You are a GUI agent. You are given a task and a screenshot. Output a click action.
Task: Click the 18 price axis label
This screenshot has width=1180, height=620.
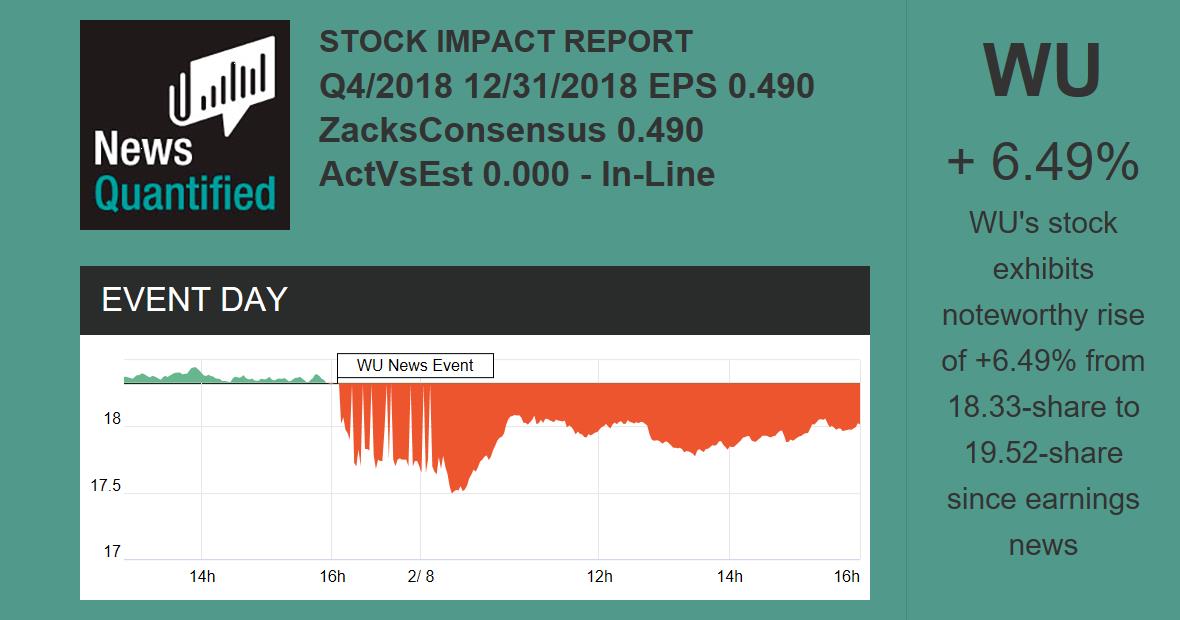pyautogui.click(x=112, y=419)
